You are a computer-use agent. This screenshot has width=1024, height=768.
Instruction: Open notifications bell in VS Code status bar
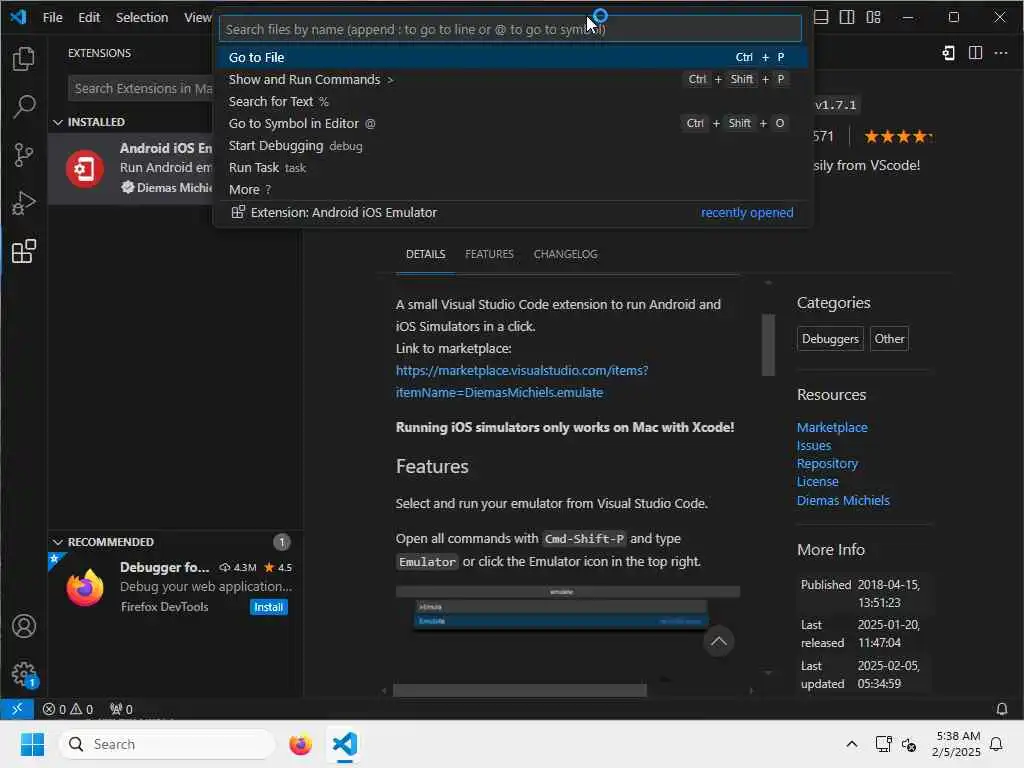click(1001, 709)
